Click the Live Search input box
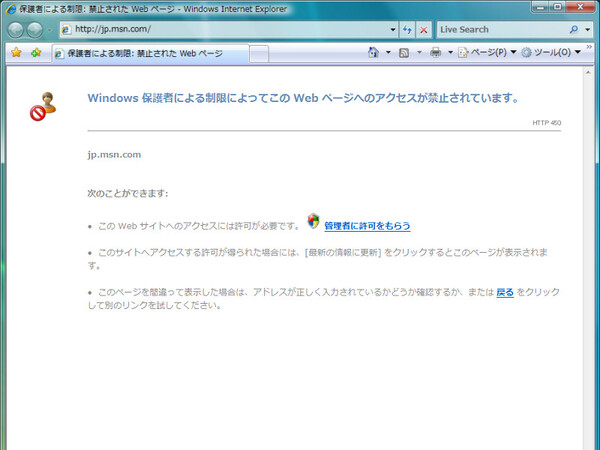 pyautogui.click(x=501, y=29)
